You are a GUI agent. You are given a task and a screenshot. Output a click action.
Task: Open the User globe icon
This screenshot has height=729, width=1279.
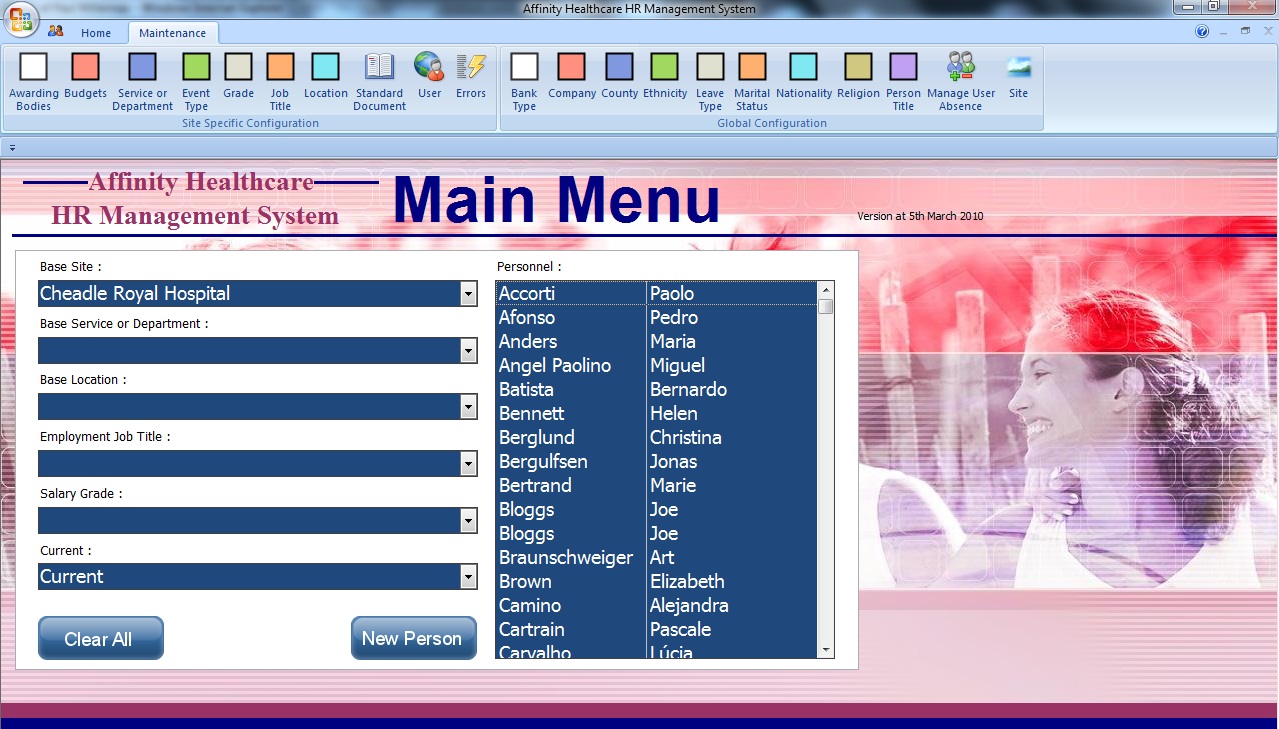[x=430, y=76]
